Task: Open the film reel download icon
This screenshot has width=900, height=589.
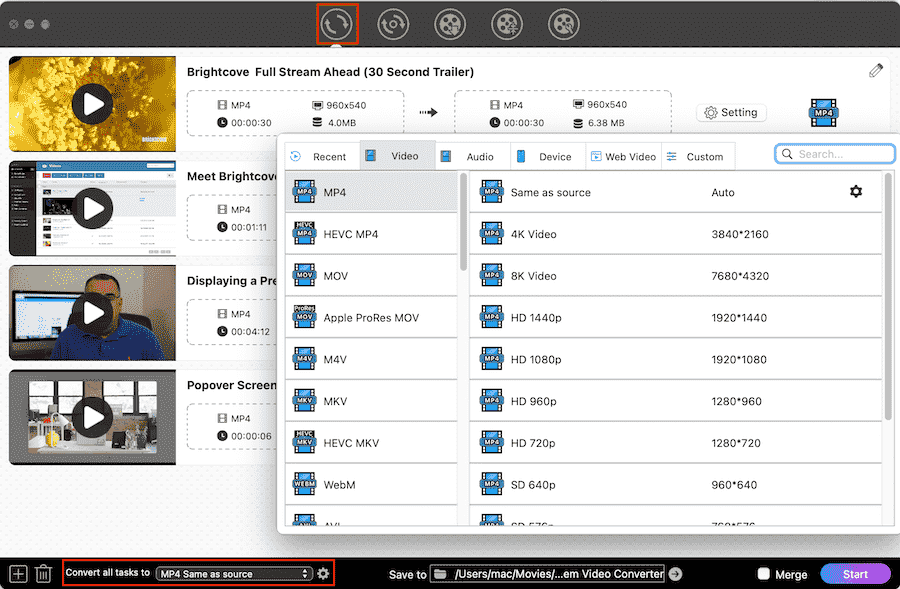Action: pos(450,25)
